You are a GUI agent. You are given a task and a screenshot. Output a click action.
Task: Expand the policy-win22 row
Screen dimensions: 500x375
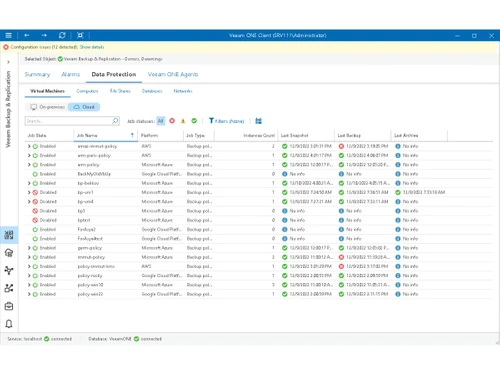[29, 294]
